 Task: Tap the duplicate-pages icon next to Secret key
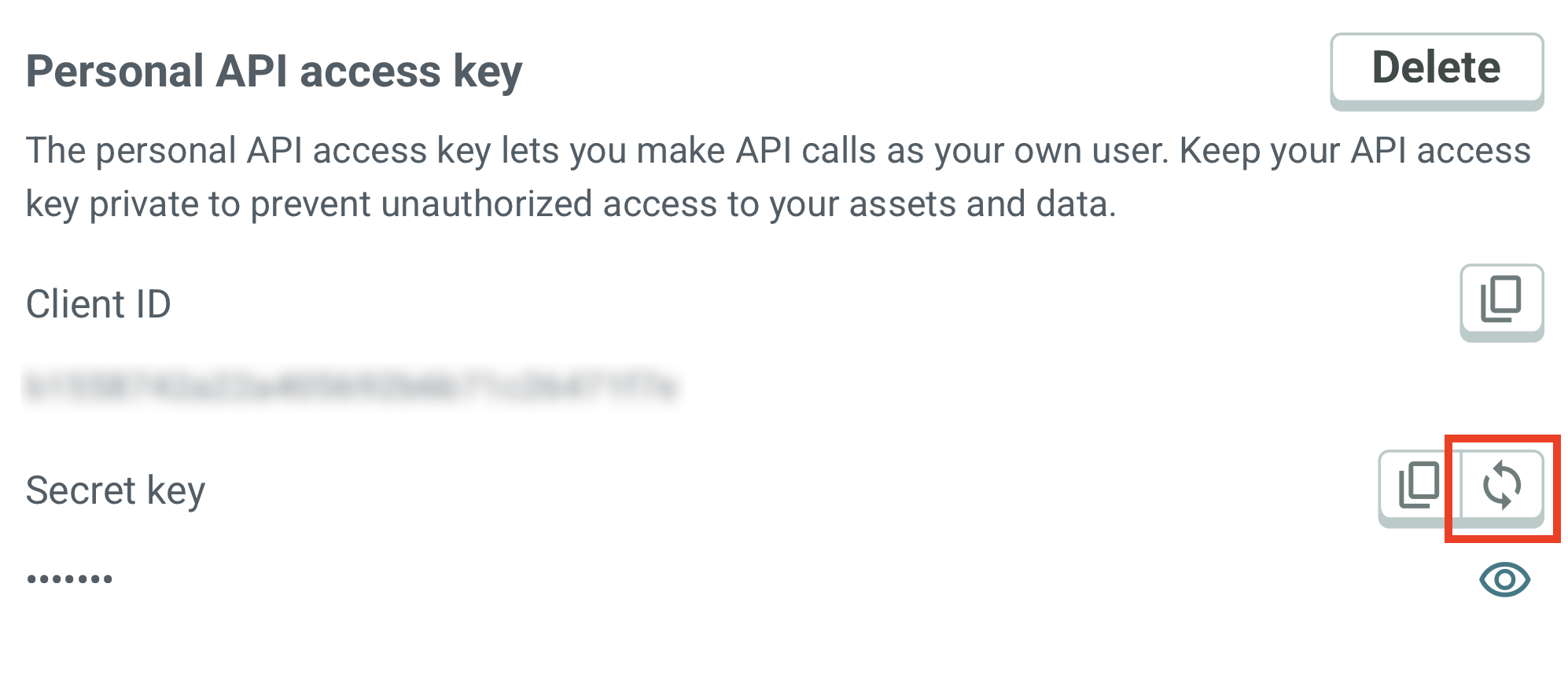(1419, 486)
